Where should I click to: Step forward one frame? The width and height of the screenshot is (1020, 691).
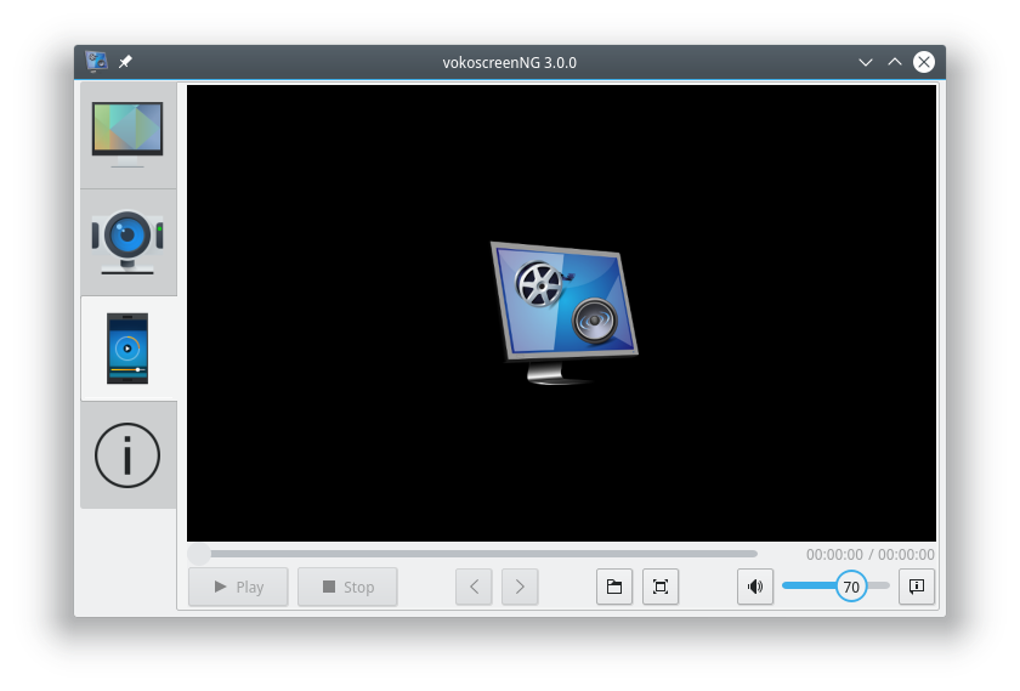[x=520, y=587]
